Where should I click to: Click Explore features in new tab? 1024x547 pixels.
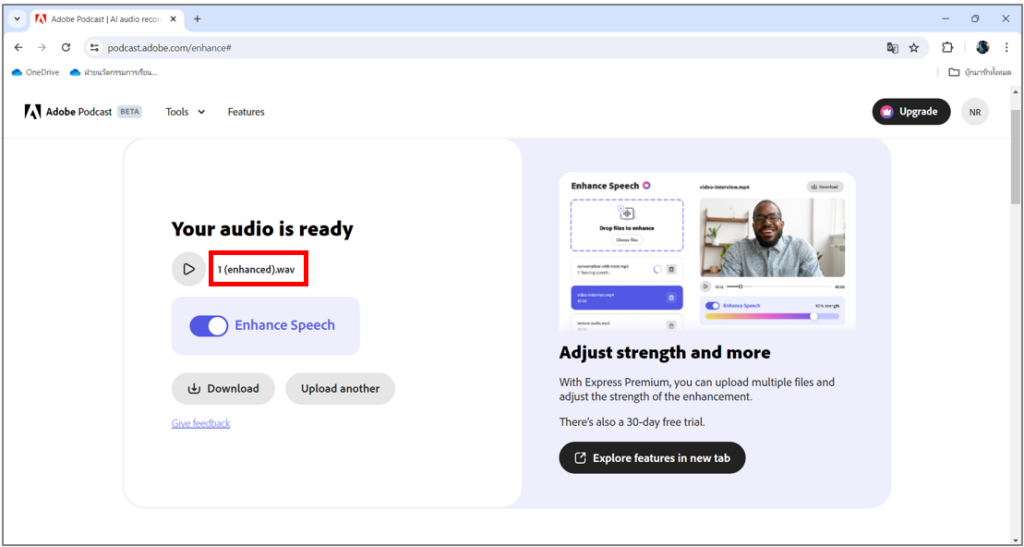(x=652, y=458)
